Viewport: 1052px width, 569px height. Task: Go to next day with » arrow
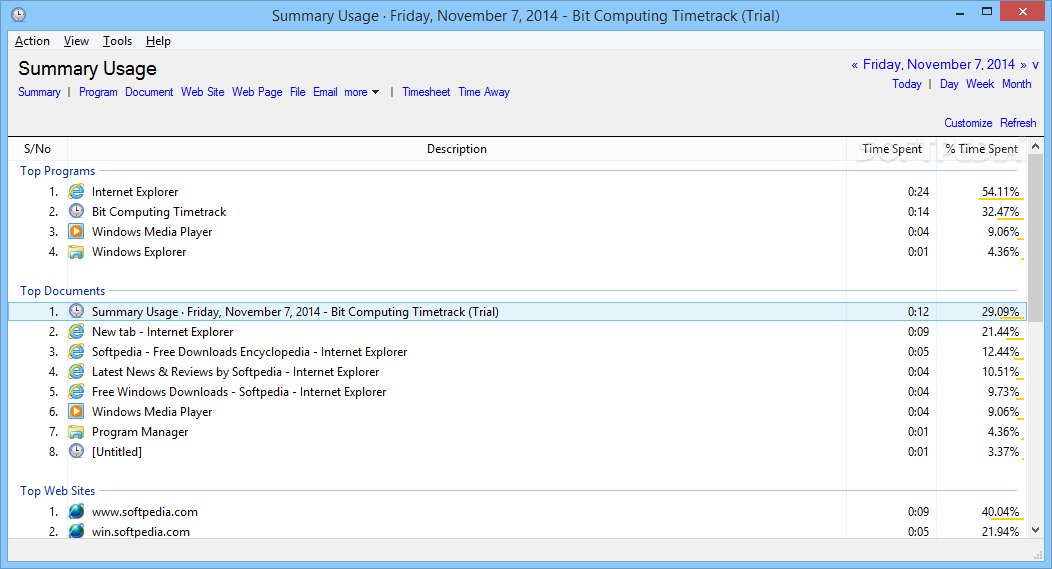(1023, 65)
